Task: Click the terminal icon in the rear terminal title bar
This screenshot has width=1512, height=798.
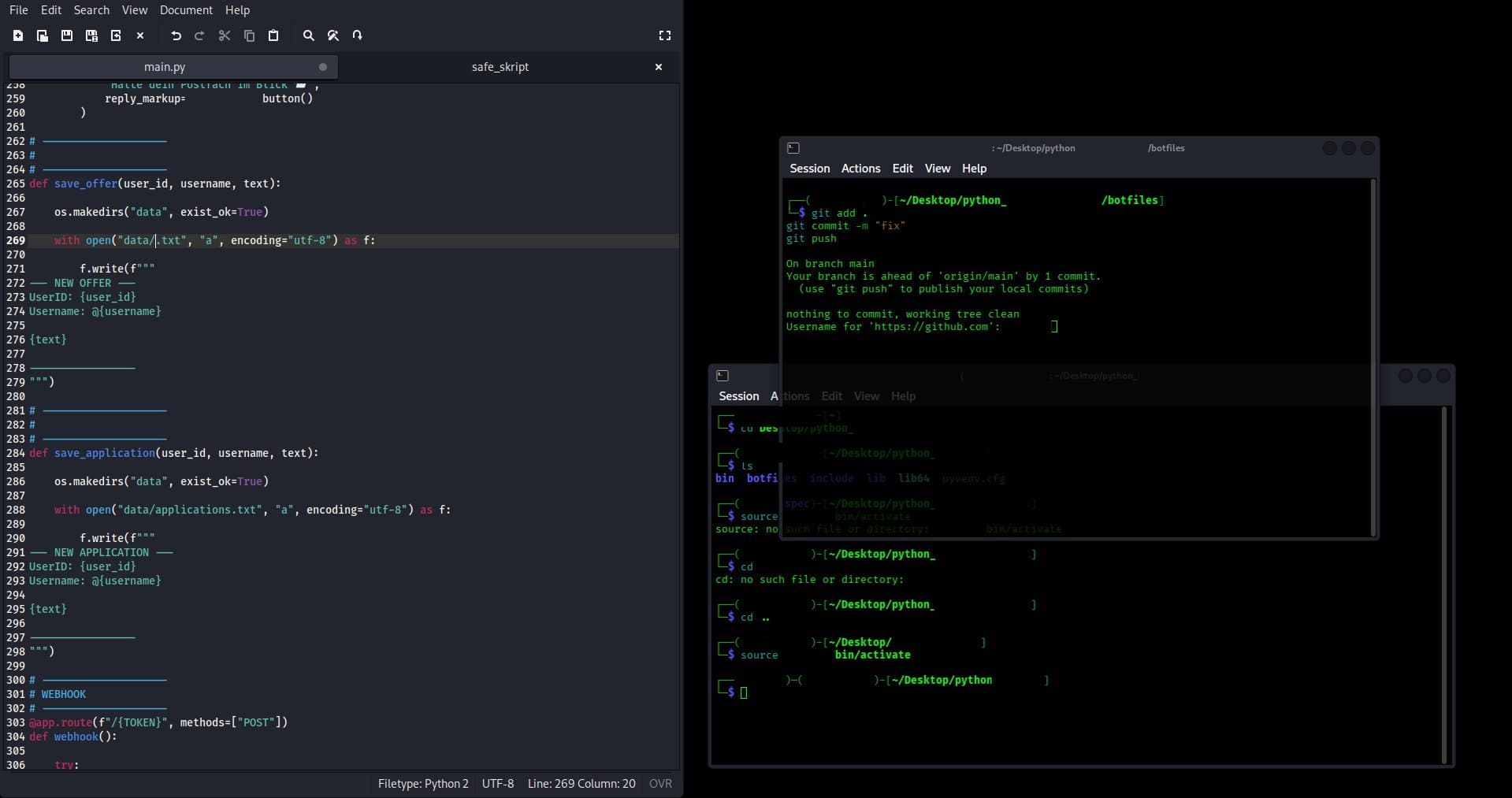Action: 723,376
